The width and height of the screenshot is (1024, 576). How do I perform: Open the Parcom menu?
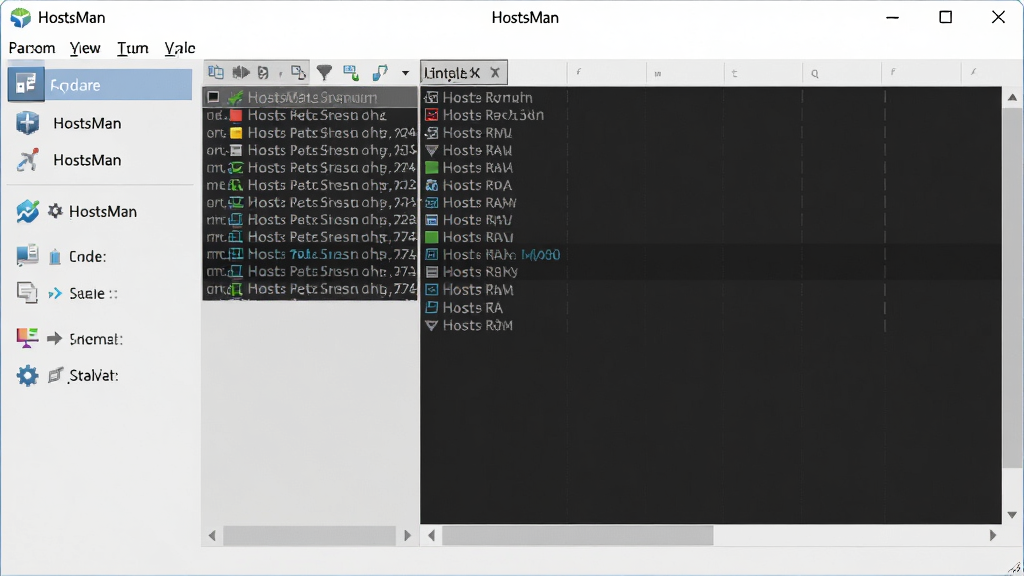pos(32,48)
